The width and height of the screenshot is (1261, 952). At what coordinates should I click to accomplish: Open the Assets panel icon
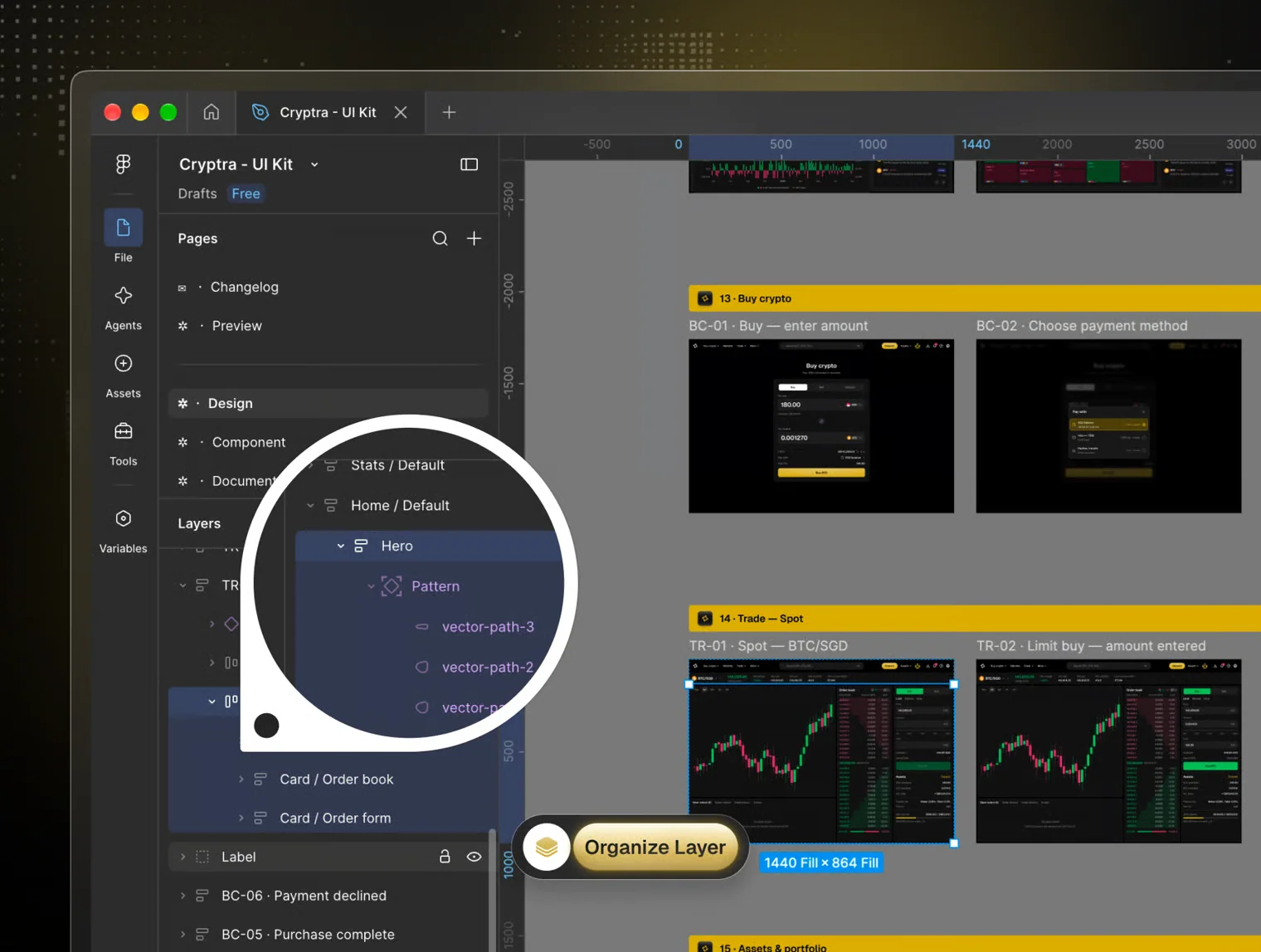[x=123, y=363]
